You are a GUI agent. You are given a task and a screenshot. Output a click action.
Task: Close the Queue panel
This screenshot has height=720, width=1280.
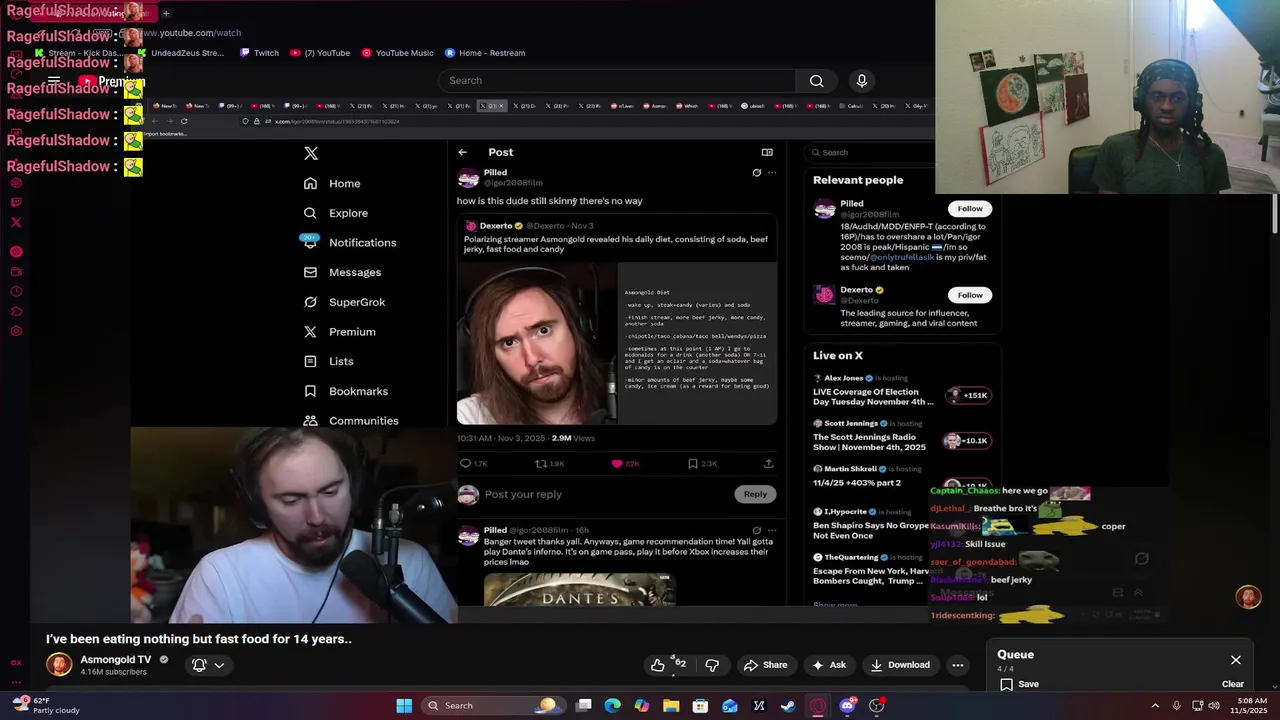(1236, 660)
